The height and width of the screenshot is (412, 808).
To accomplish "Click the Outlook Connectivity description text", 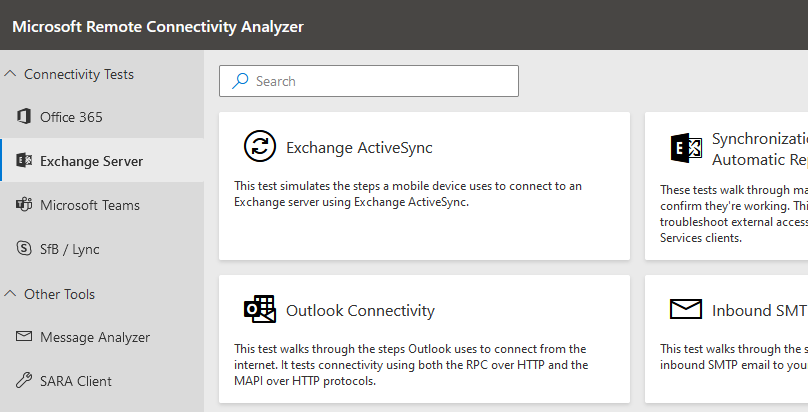I will point(411,365).
